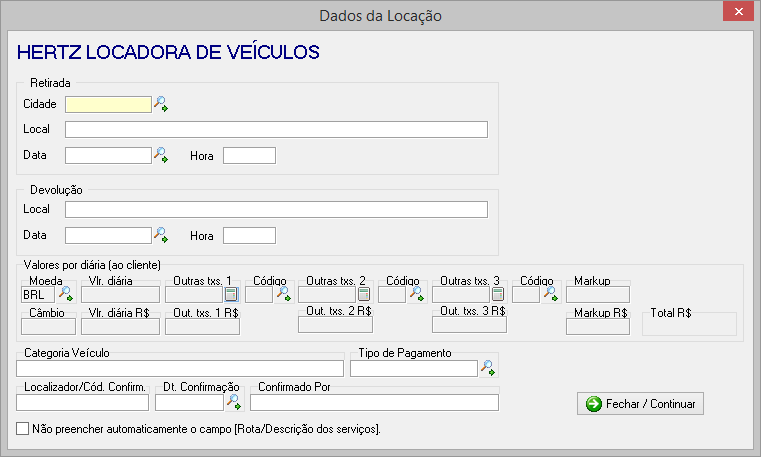Focus the Categoria Veículo field
This screenshot has height=457, width=761.
180,369
